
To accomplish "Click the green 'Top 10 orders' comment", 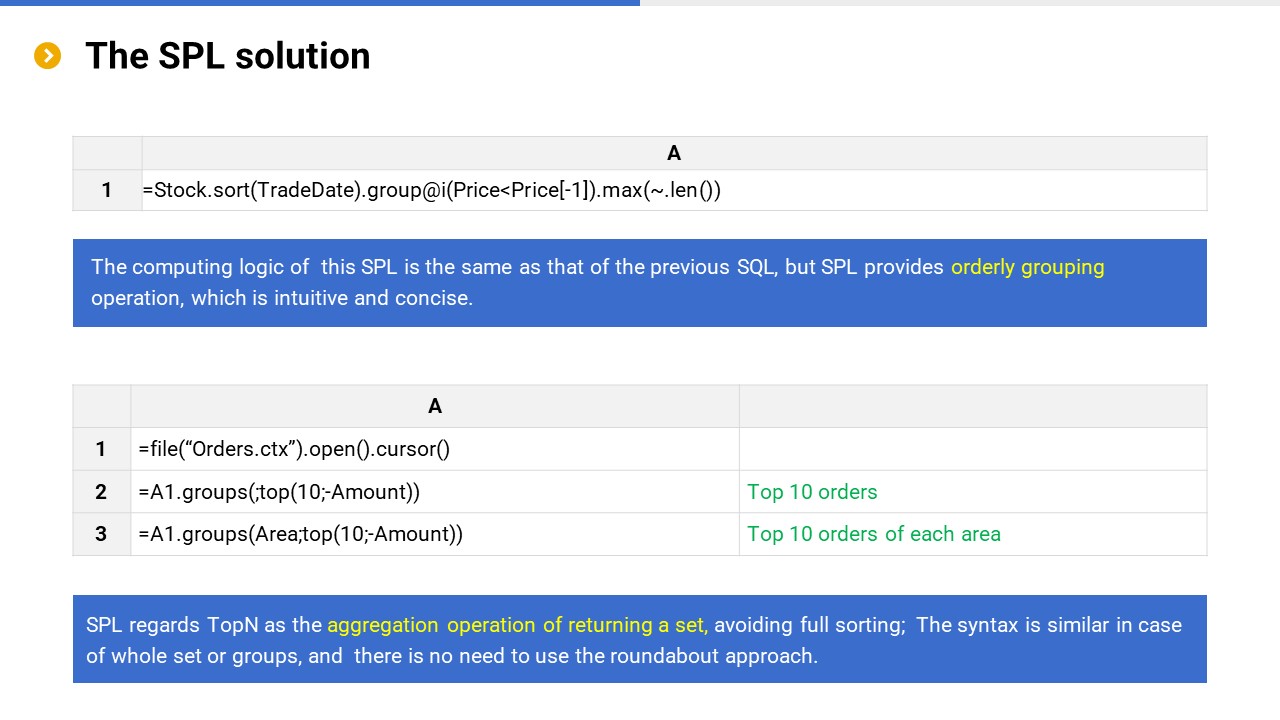I will [812, 492].
